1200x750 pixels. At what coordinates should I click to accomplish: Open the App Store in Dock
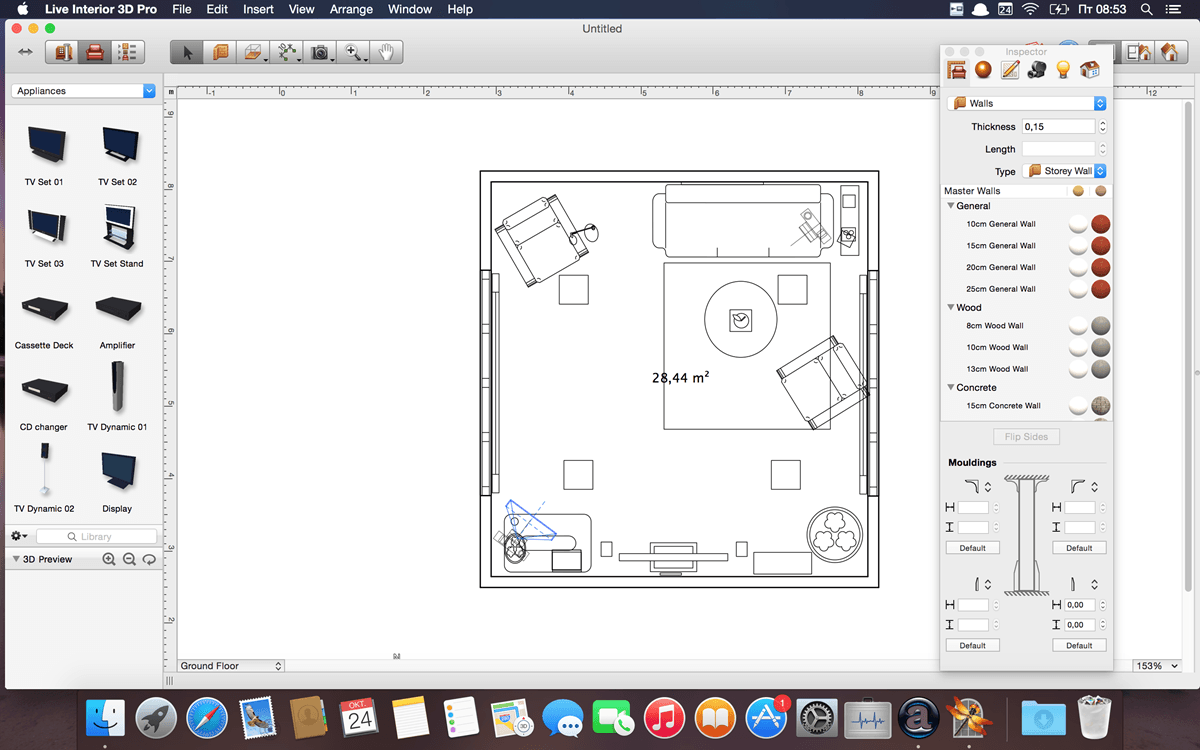[x=767, y=717]
